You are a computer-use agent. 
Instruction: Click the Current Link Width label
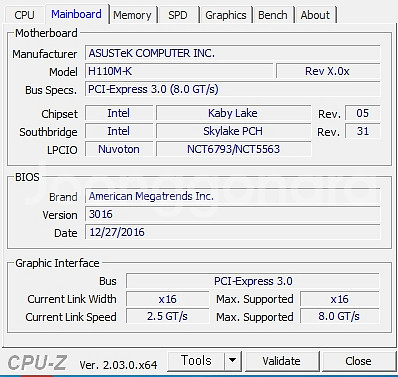coord(72,299)
